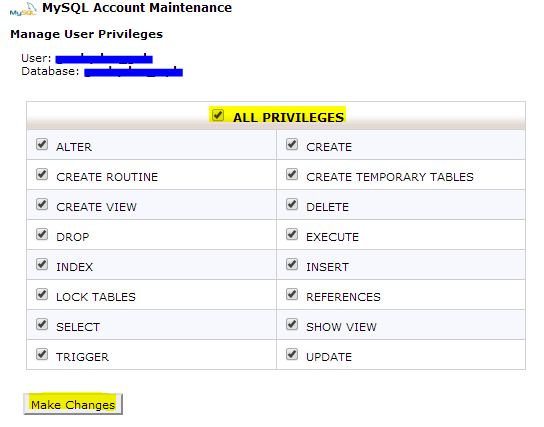
Task: Click the CREATE VIEW label text
Action: click(96, 207)
